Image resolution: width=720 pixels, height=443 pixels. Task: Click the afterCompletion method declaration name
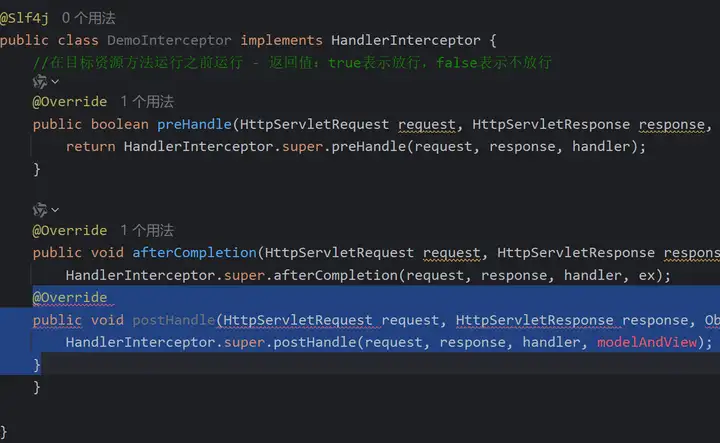click(196, 253)
